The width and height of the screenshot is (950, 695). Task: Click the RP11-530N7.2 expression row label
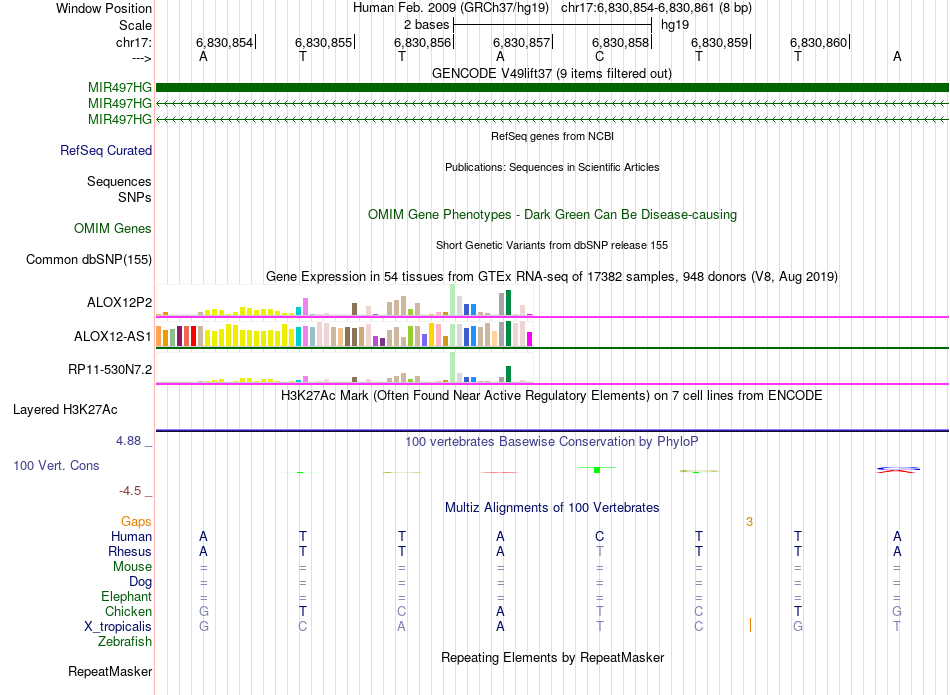click(110, 370)
